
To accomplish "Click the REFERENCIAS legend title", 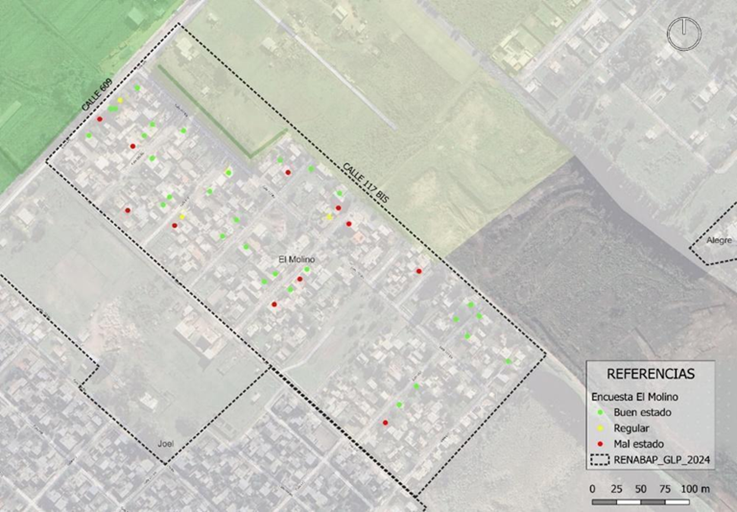I will click(650, 373).
